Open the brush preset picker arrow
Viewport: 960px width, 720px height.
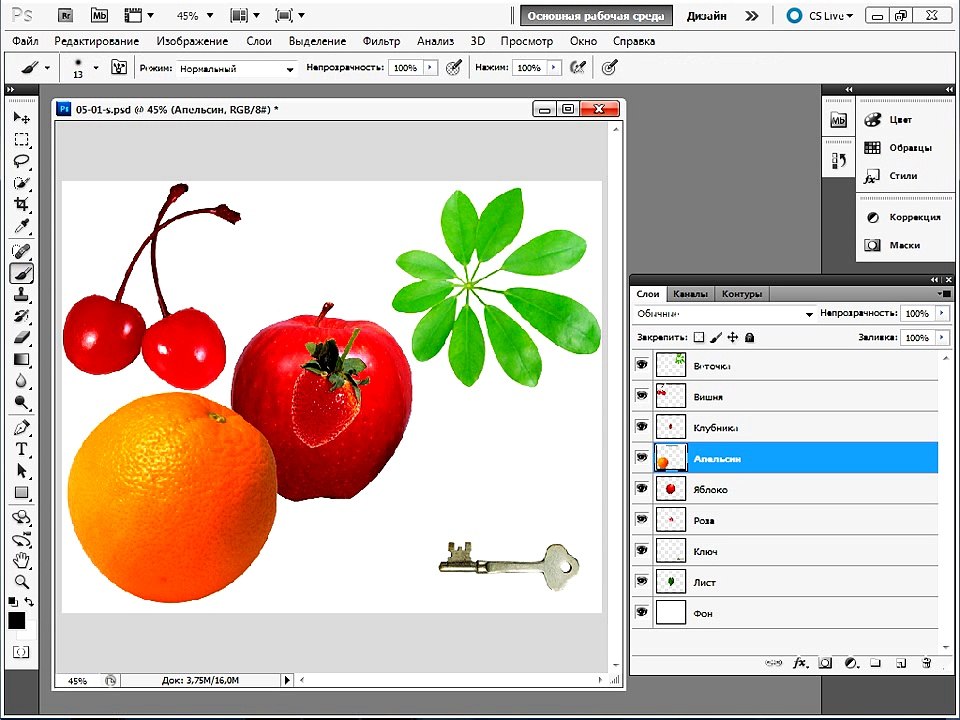coord(96,67)
